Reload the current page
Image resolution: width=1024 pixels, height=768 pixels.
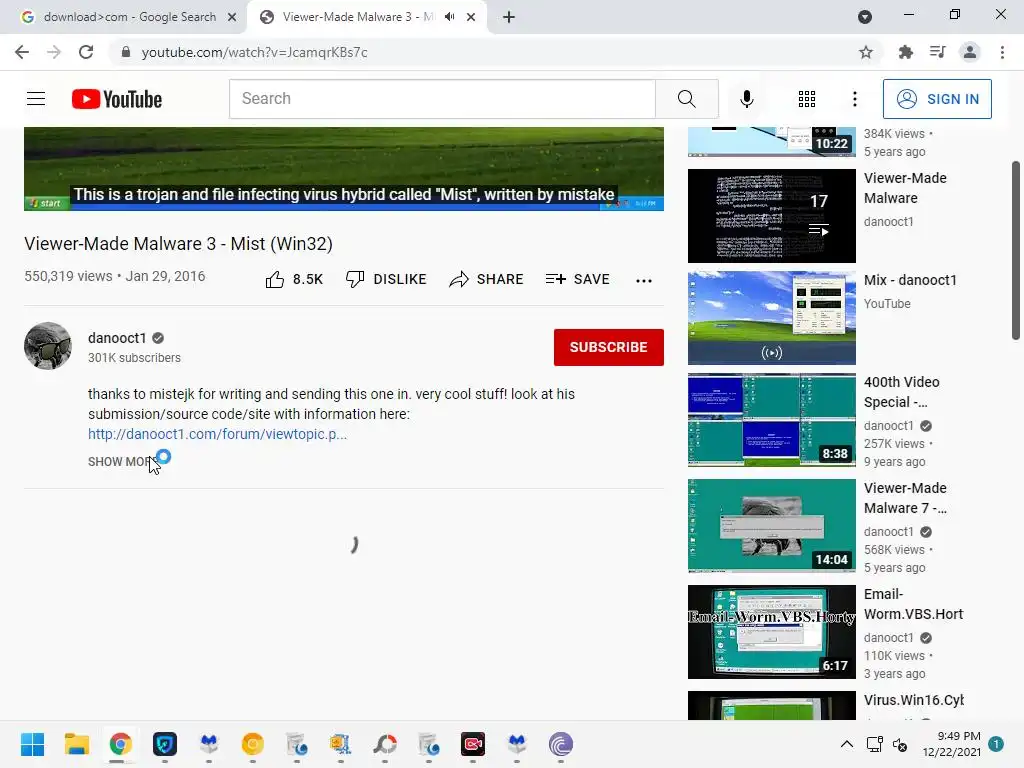pos(86,52)
